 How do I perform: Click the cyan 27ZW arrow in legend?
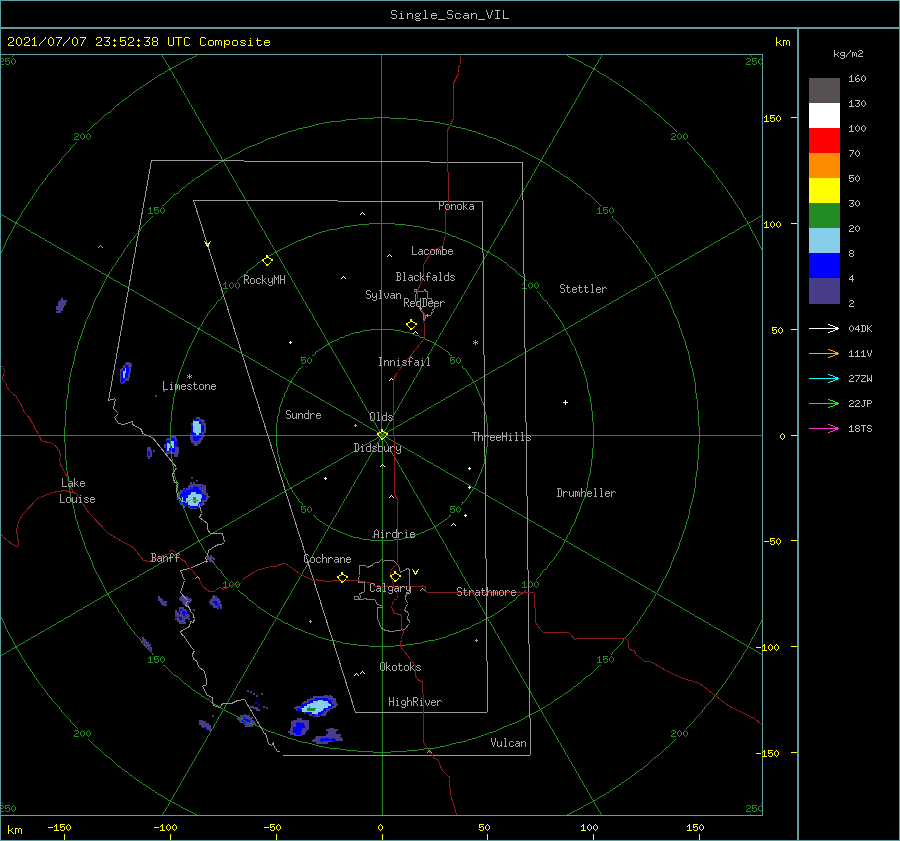click(824, 378)
